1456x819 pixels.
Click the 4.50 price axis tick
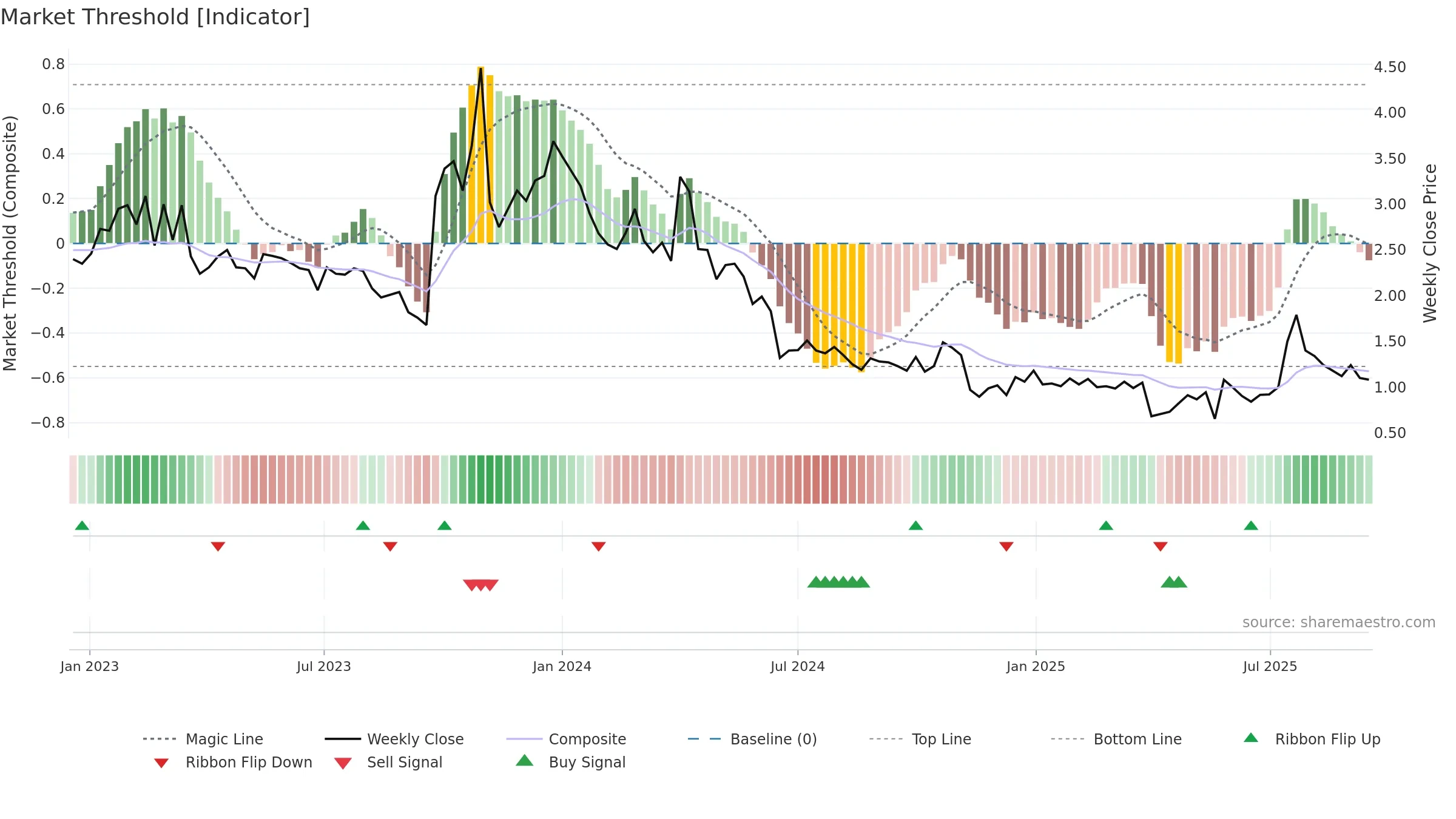(x=1390, y=67)
